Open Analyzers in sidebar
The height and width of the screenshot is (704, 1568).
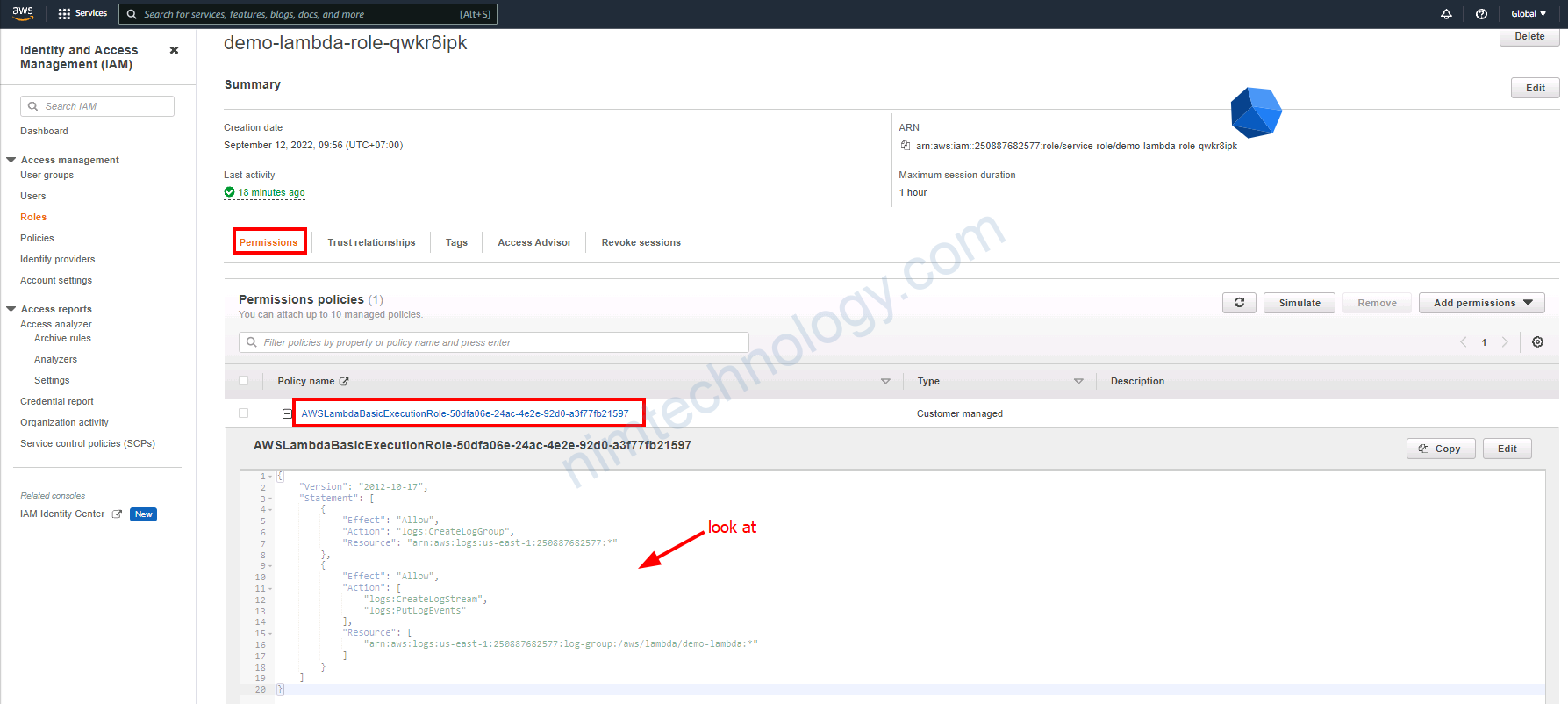pyautogui.click(x=55, y=359)
